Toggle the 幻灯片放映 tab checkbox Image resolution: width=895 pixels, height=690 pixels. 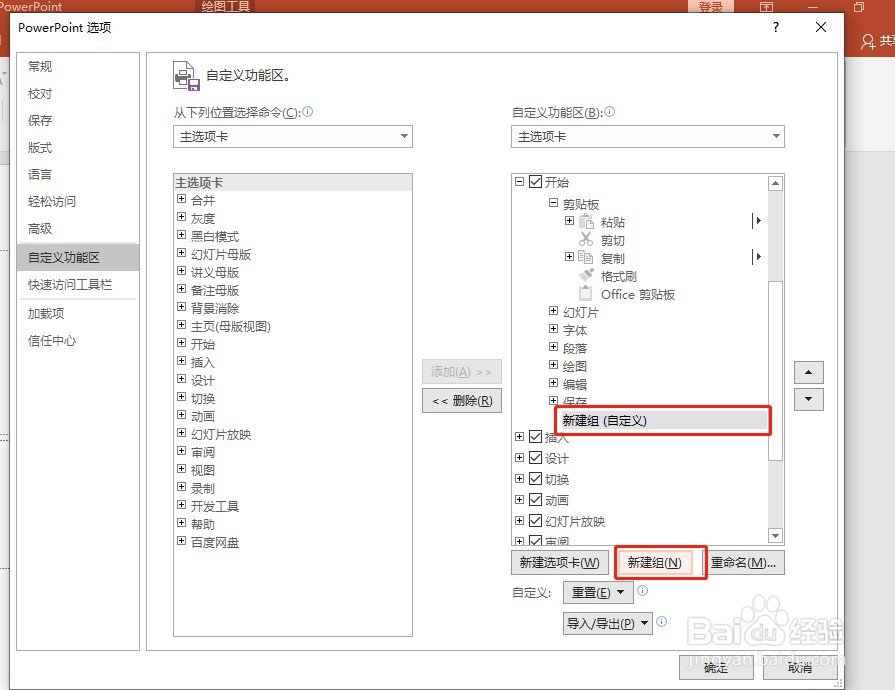(x=535, y=520)
